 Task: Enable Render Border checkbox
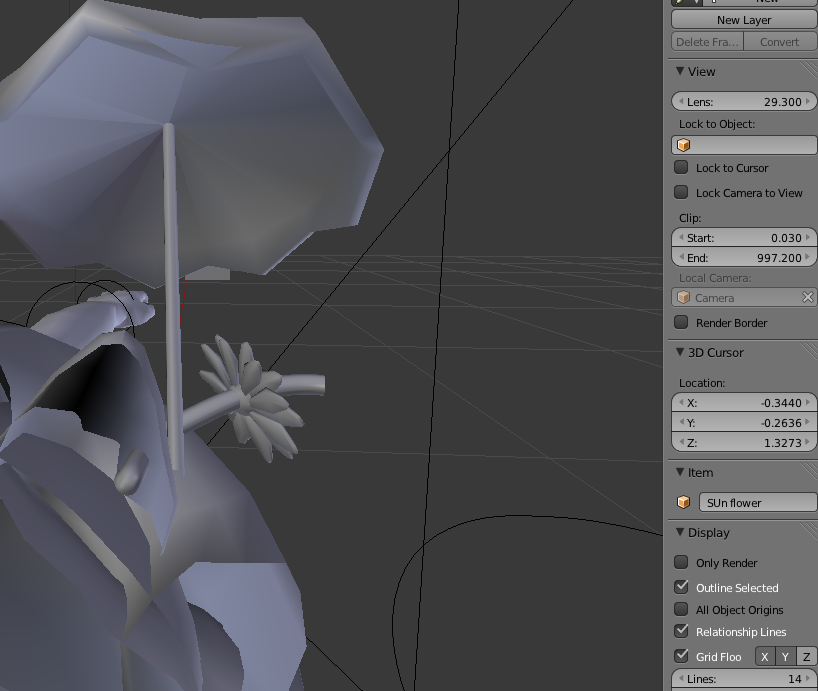pyautogui.click(x=681, y=322)
